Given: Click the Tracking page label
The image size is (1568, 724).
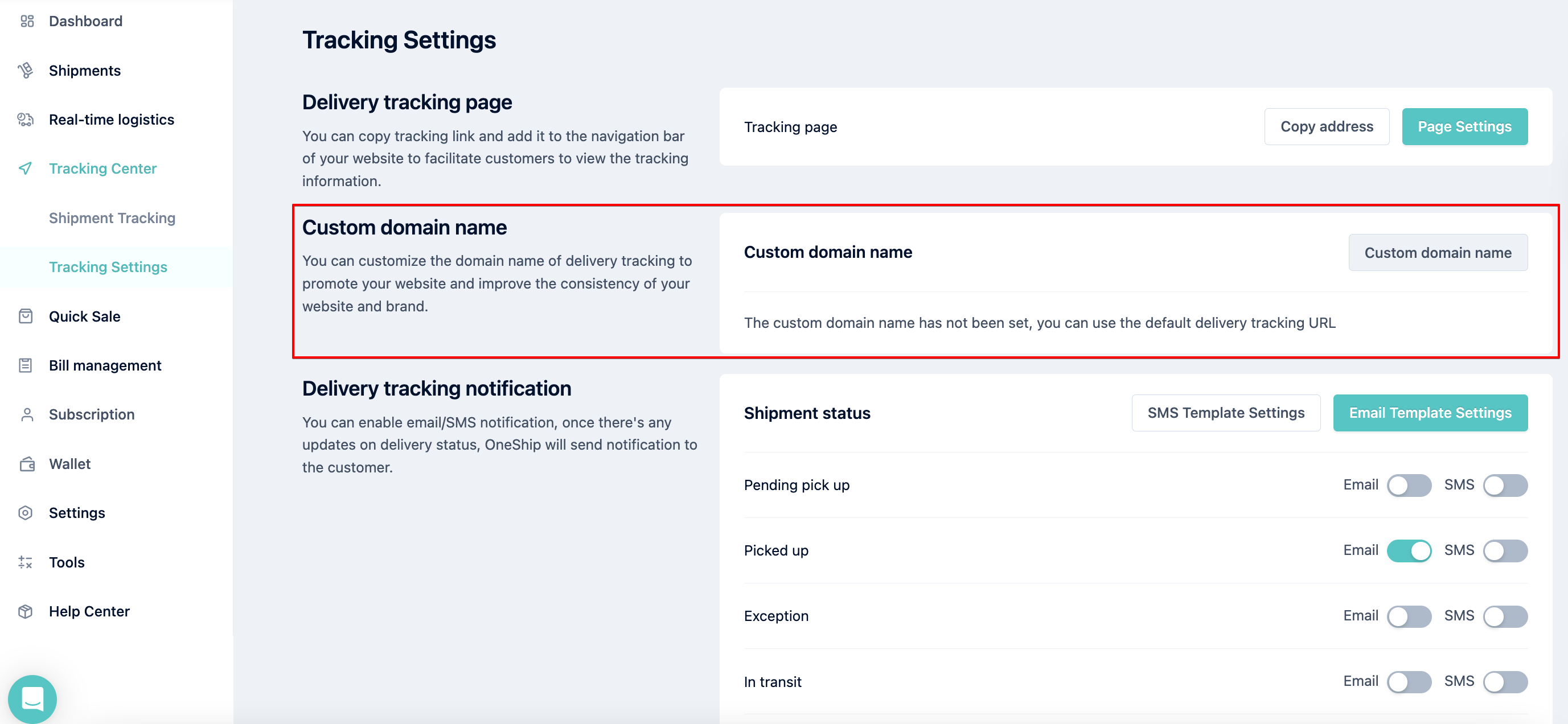Looking at the screenshot, I should [790, 127].
